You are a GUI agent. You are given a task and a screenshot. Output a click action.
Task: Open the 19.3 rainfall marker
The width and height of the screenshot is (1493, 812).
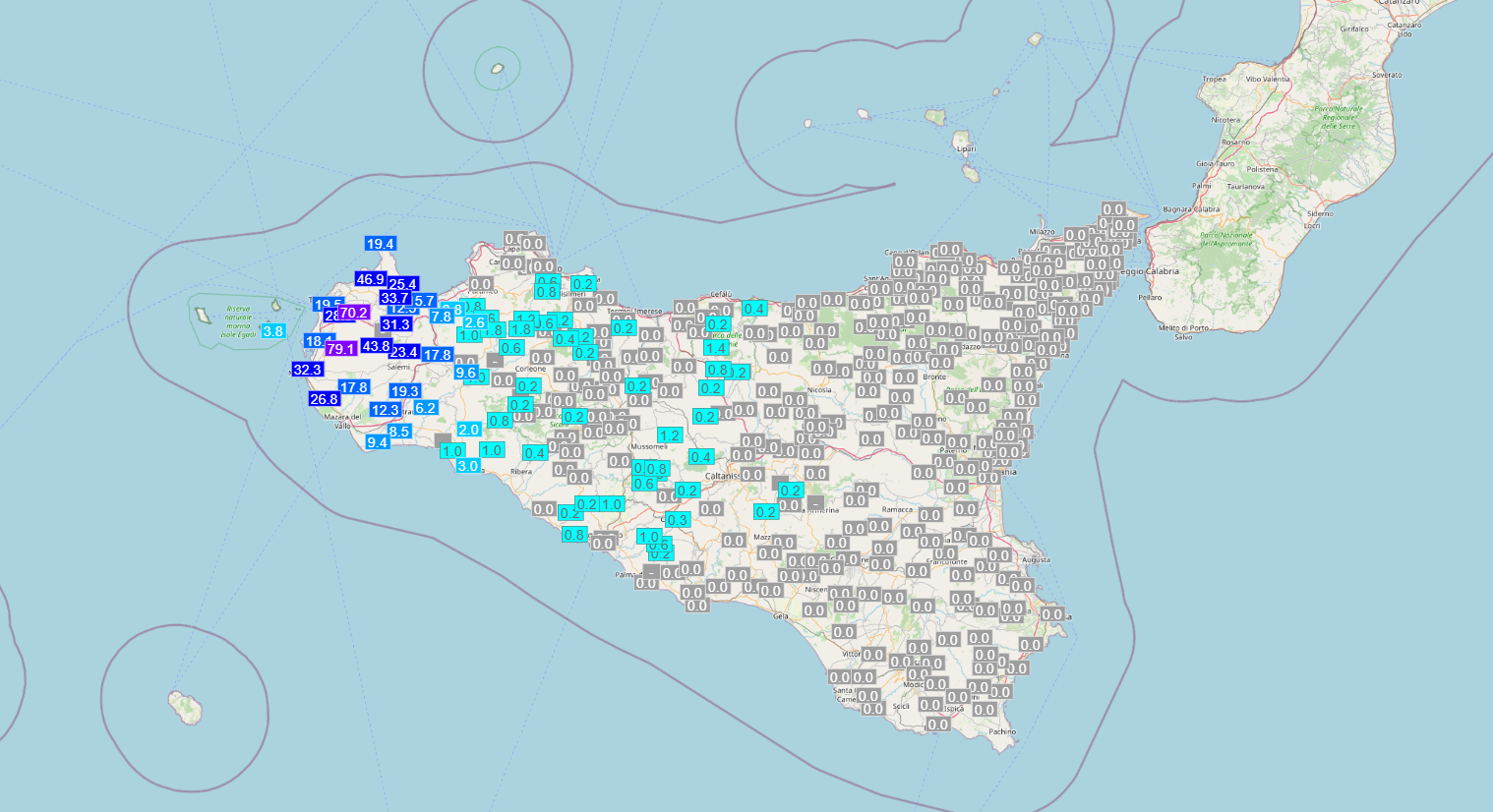405,391
